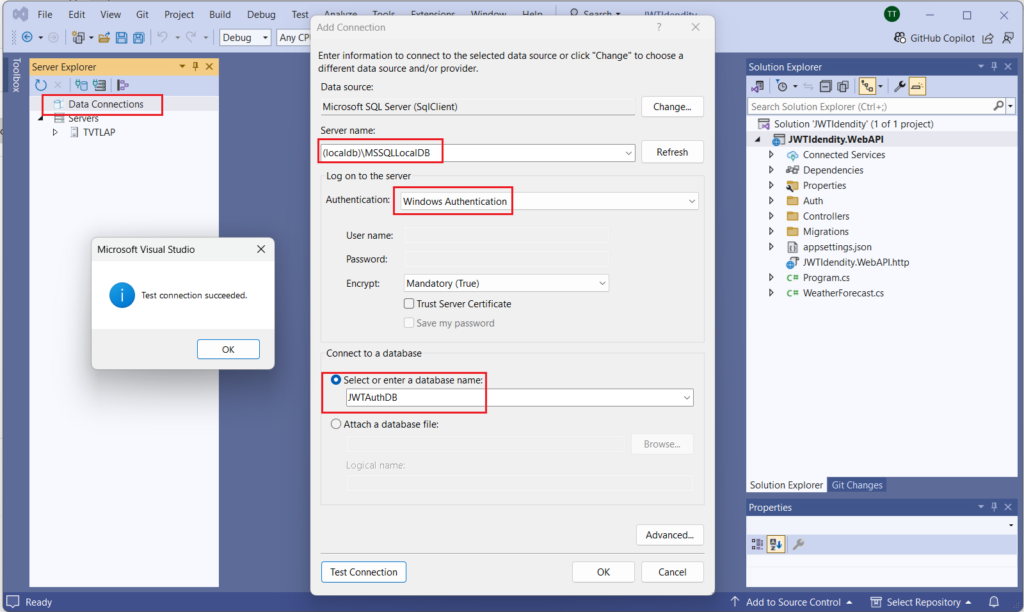1024x612 pixels.
Task: Open the Git menu
Action: (x=142, y=14)
